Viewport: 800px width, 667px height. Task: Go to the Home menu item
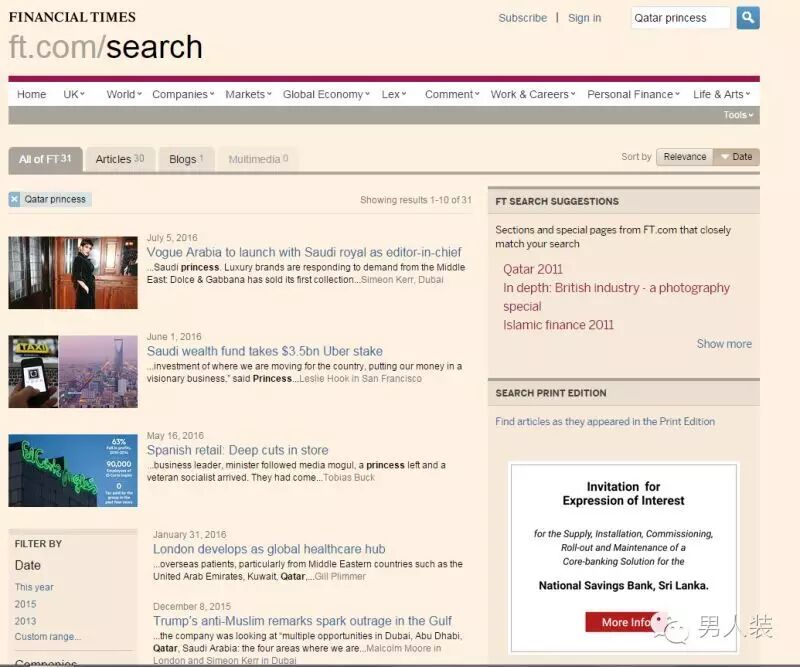click(x=32, y=94)
